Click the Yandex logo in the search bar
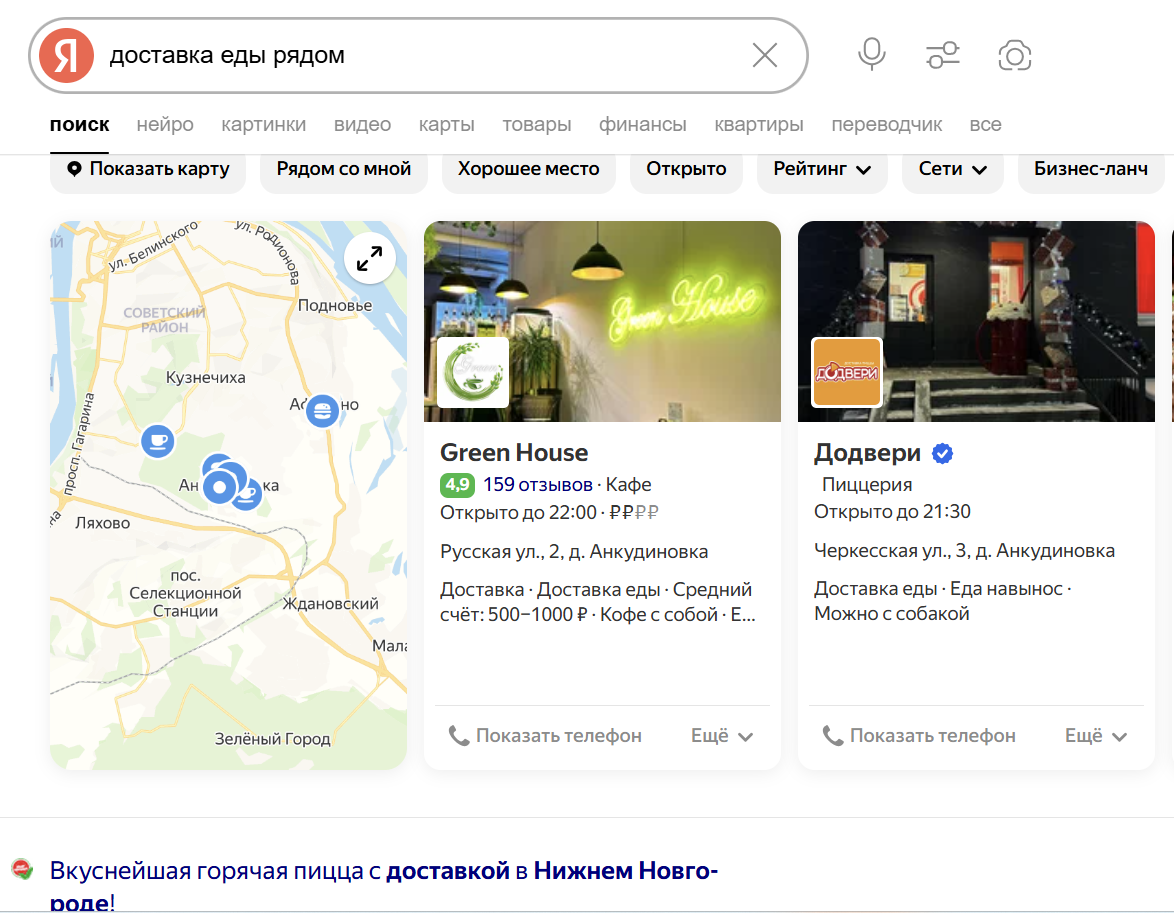Viewport: 1174px width, 913px height. pos(67,55)
